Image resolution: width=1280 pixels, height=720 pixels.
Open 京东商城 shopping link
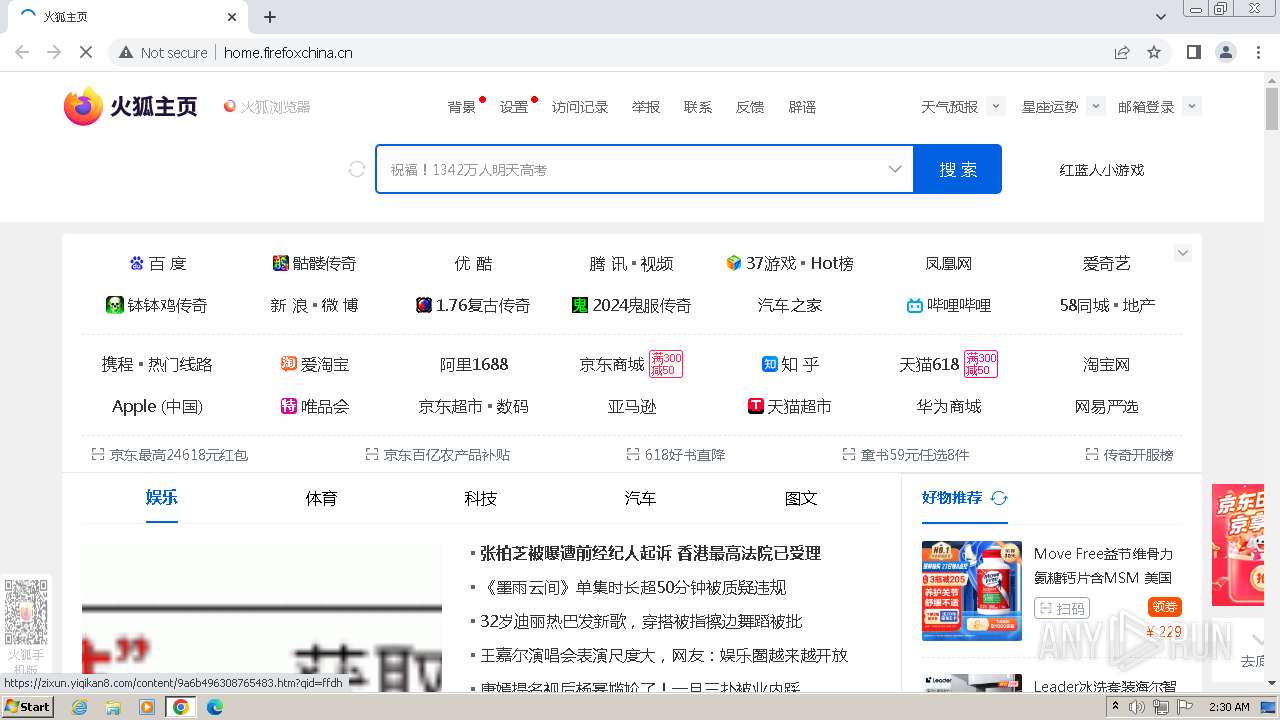612,364
